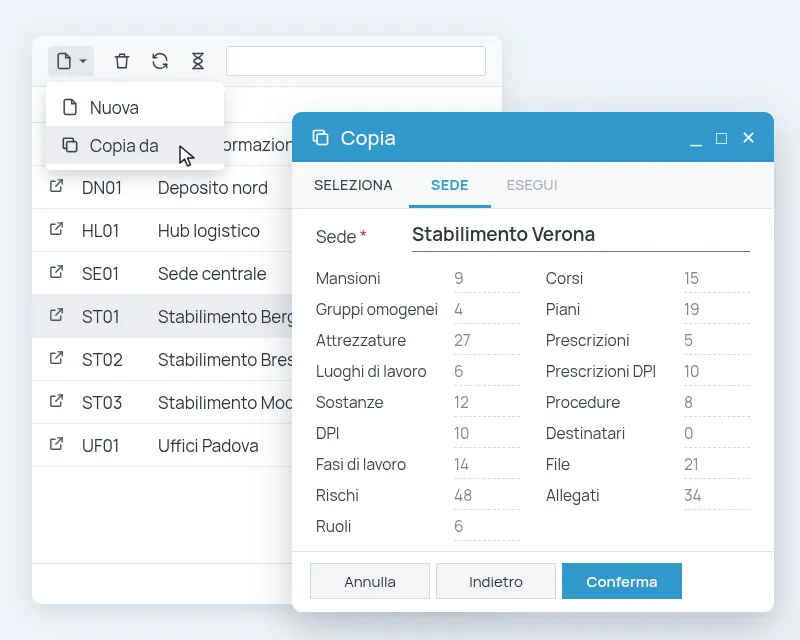Switch to the SEDE tab
The height and width of the screenshot is (640, 800).
click(449, 185)
